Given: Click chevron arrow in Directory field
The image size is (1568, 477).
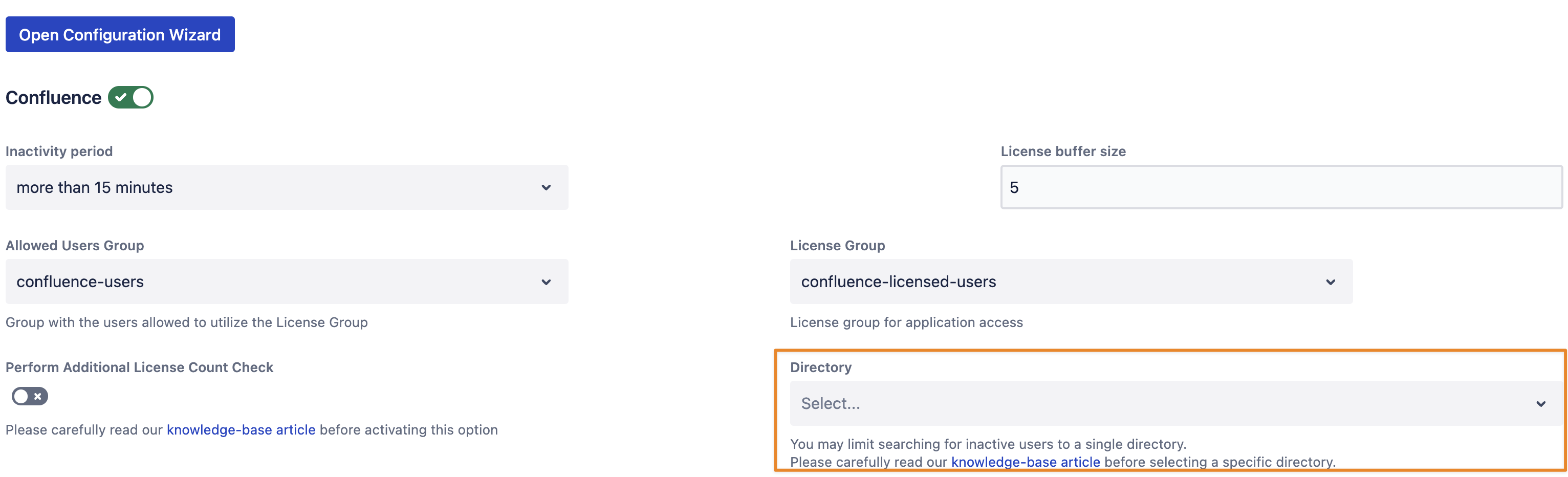Looking at the screenshot, I should [x=1540, y=404].
